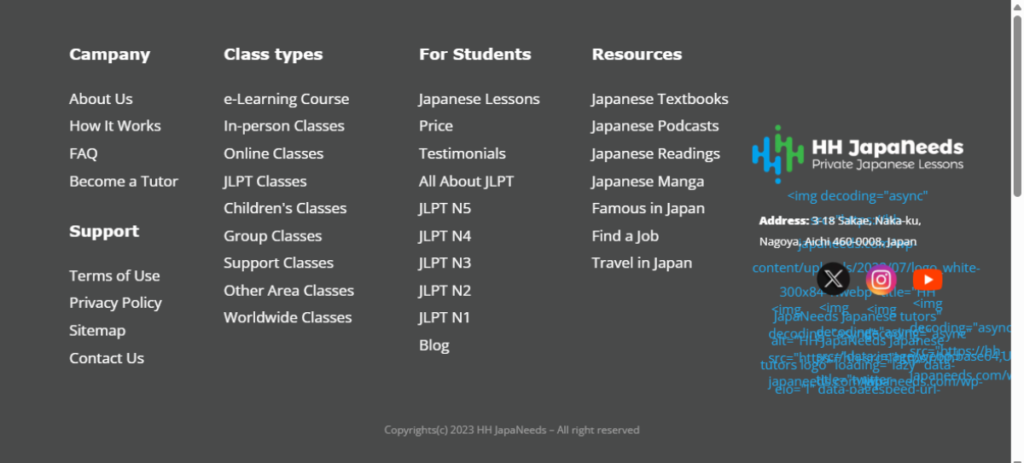
Task: Select Find a Job link
Action: (x=625, y=236)
